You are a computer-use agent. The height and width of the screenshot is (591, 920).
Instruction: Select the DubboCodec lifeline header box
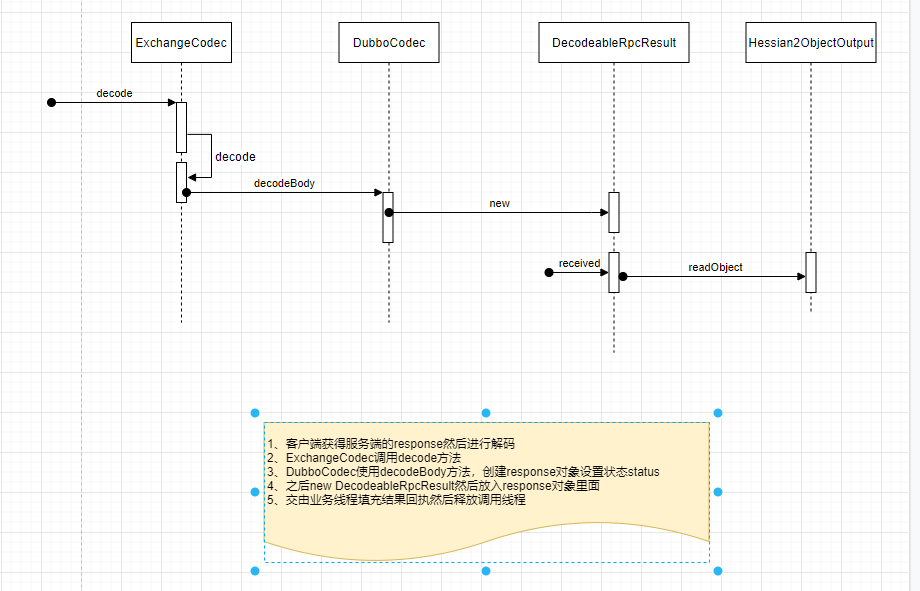pos(388,42)
